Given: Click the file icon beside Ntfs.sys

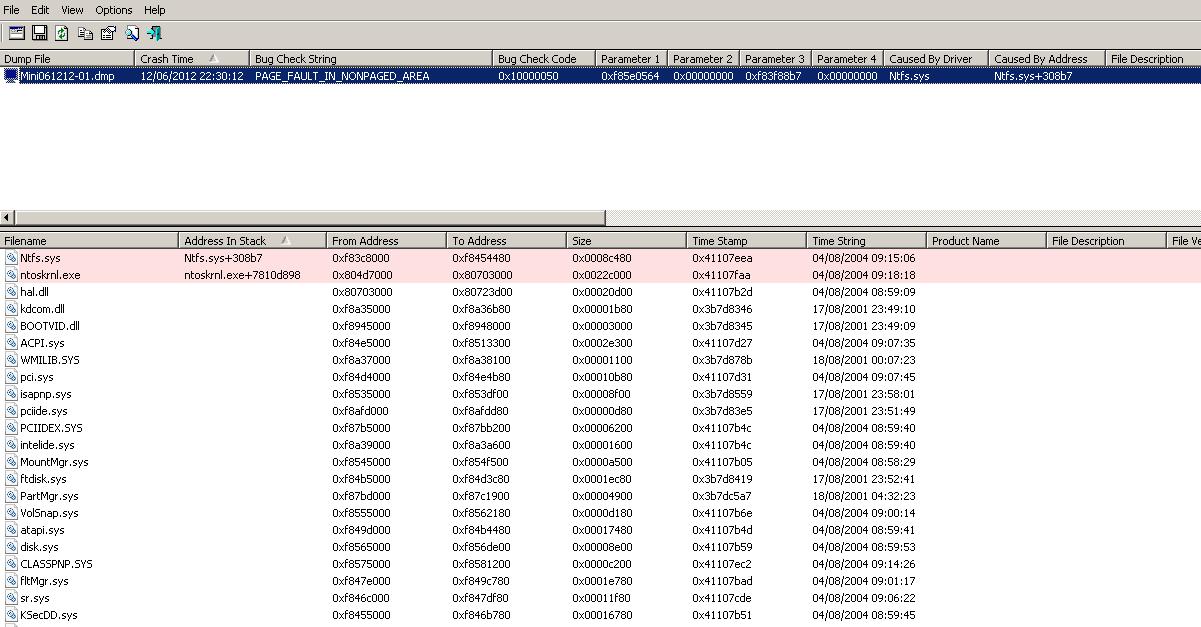Looking at the screenshot, I should pyautogui.click(x=11, y=258).
